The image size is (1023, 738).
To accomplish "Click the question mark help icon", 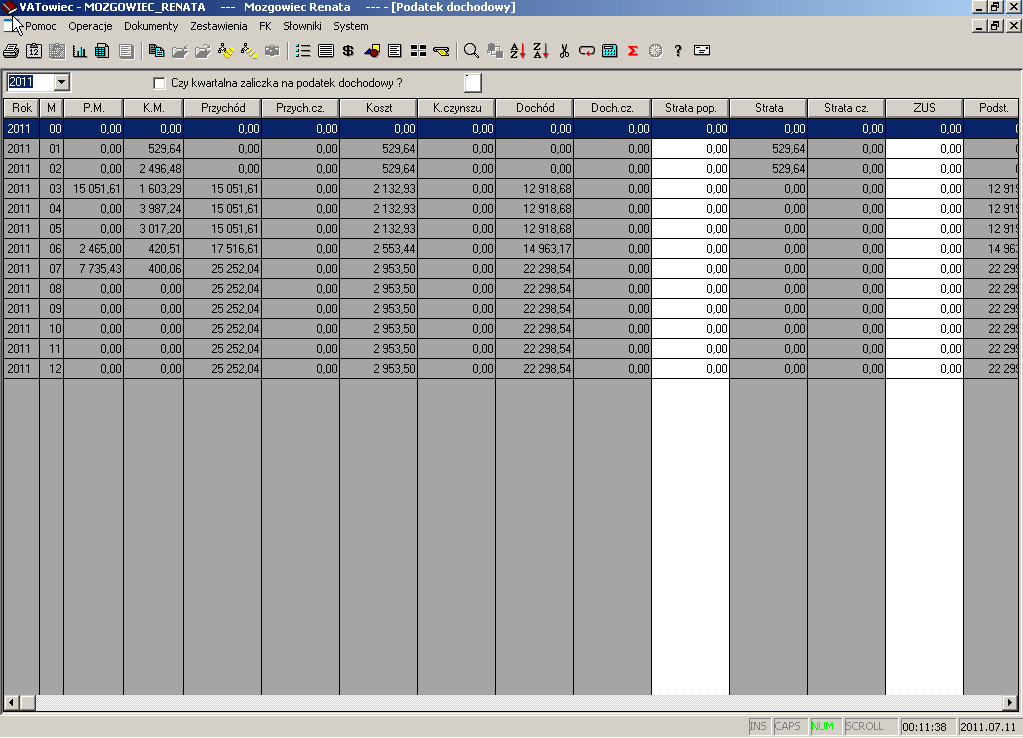I will coord(678,51).
